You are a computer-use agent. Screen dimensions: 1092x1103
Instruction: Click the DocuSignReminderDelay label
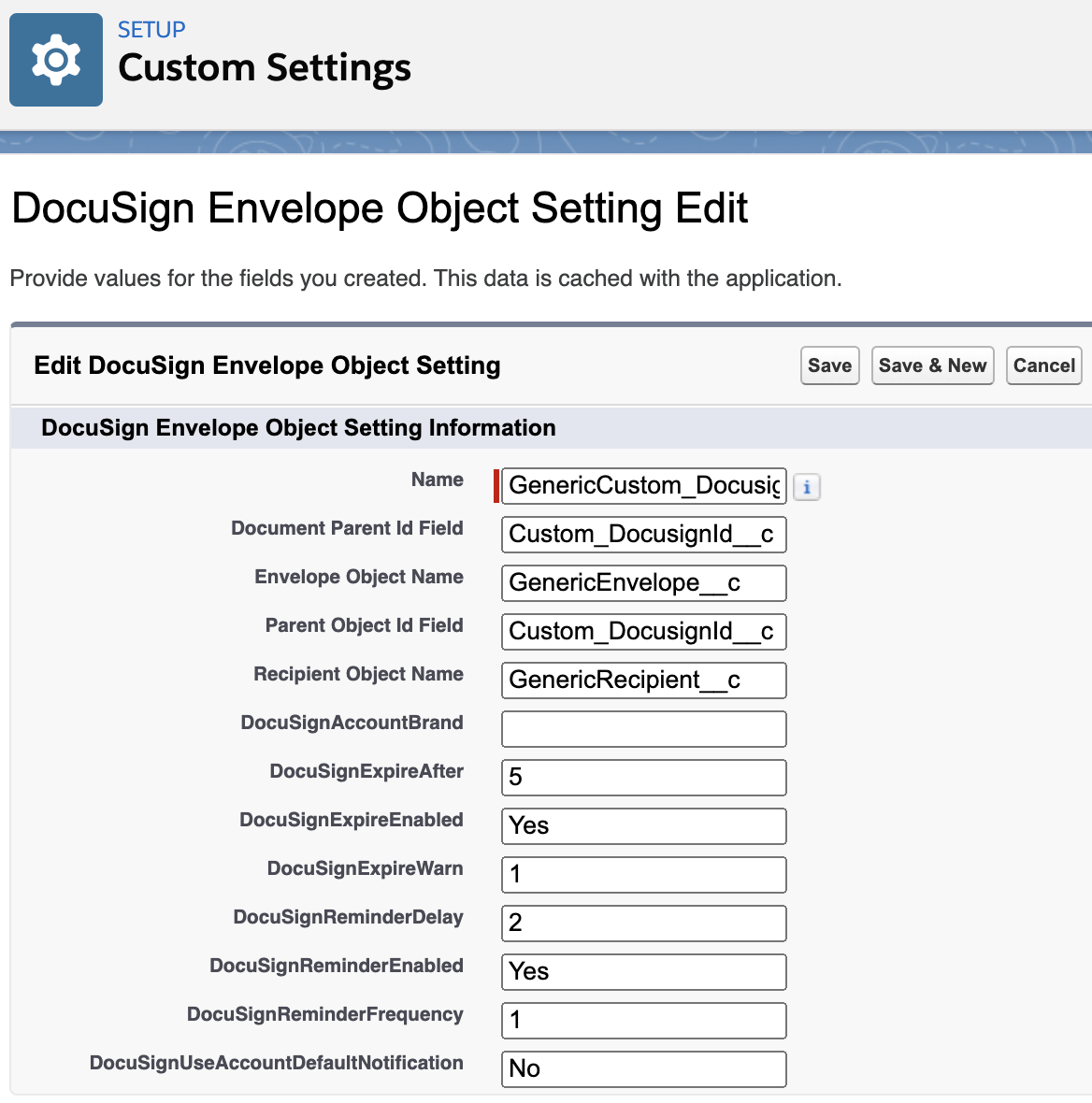coord(349,917)
